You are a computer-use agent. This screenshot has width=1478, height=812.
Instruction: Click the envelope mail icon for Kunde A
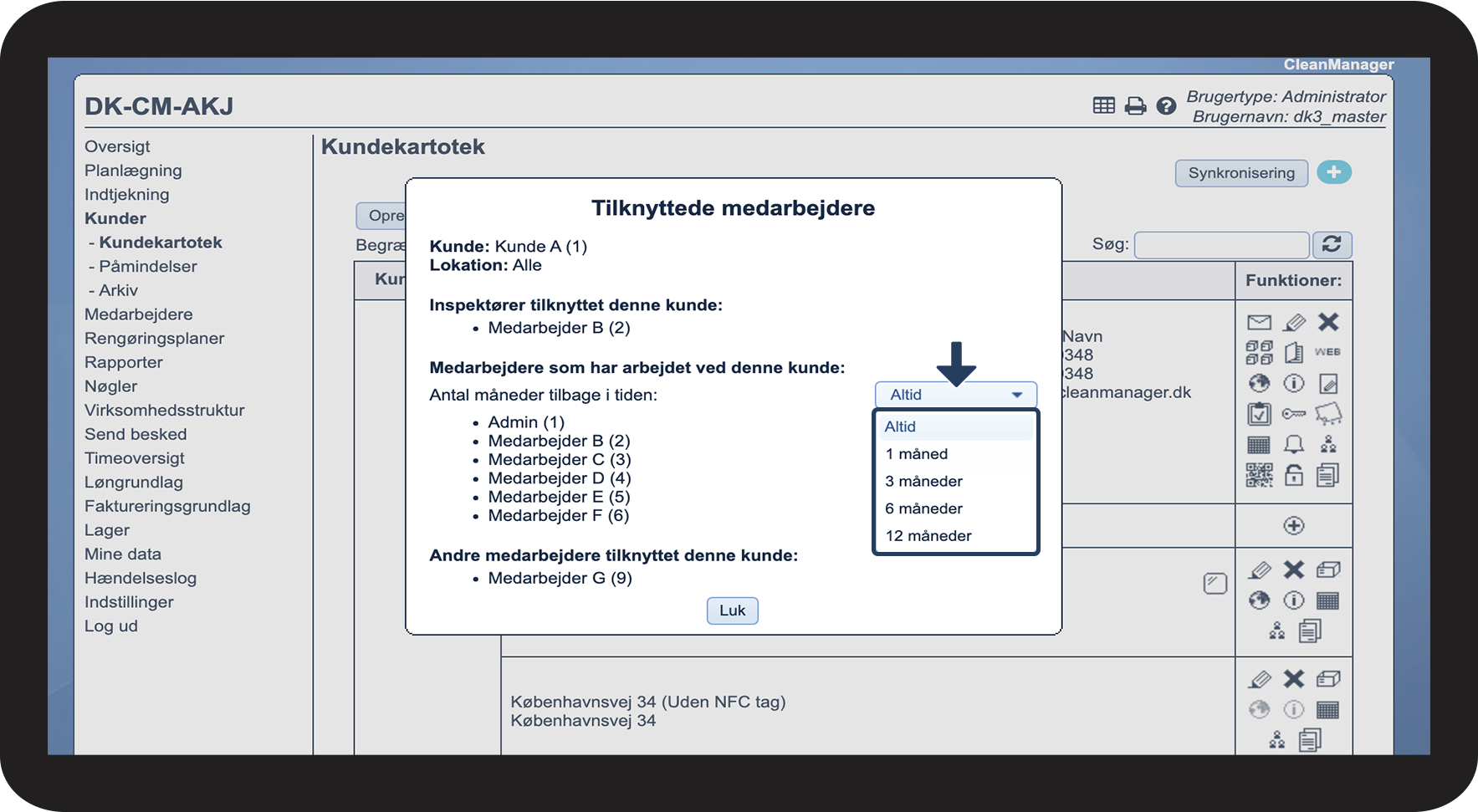[1259, 323]
